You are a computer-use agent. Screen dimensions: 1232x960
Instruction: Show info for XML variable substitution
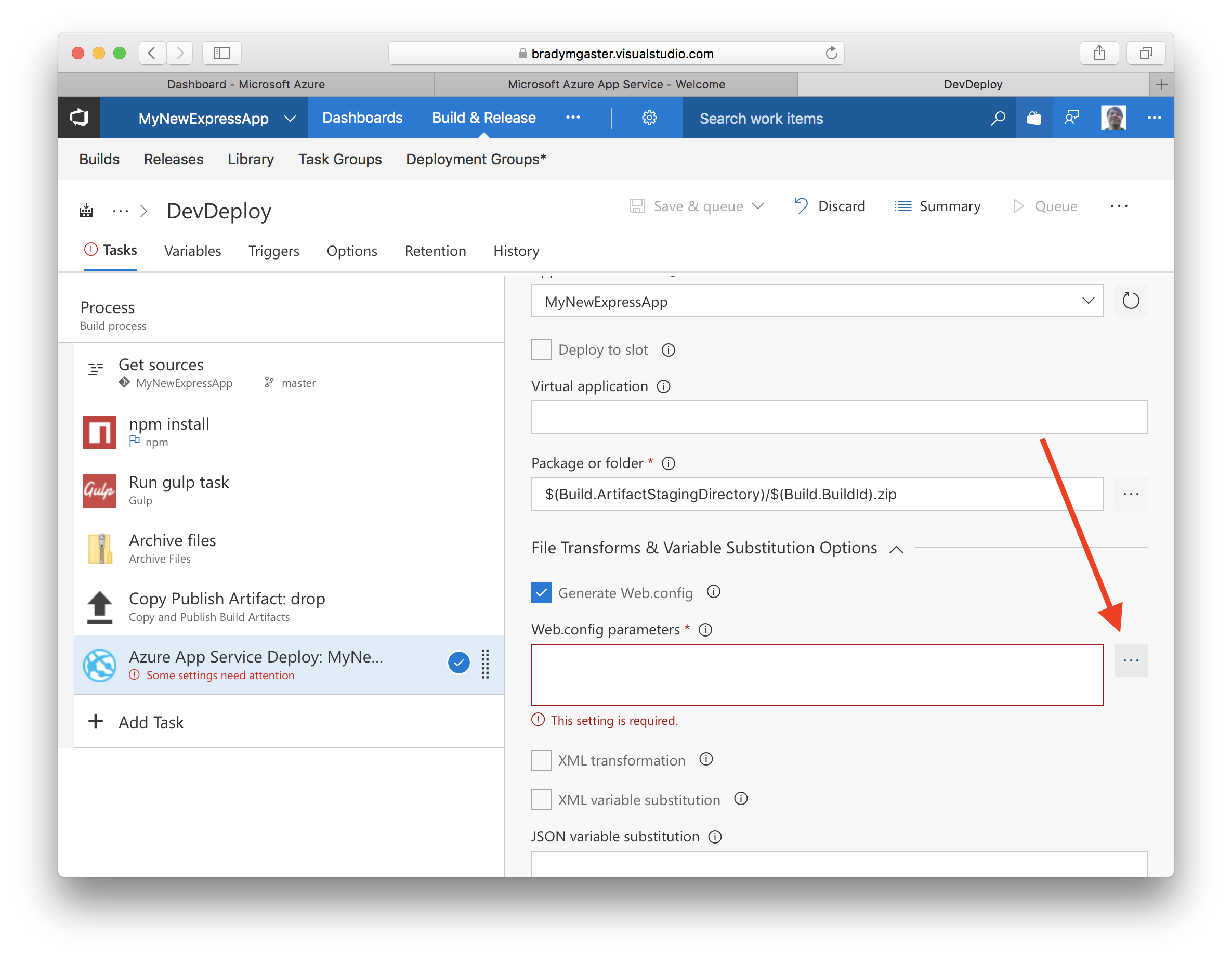741,799
